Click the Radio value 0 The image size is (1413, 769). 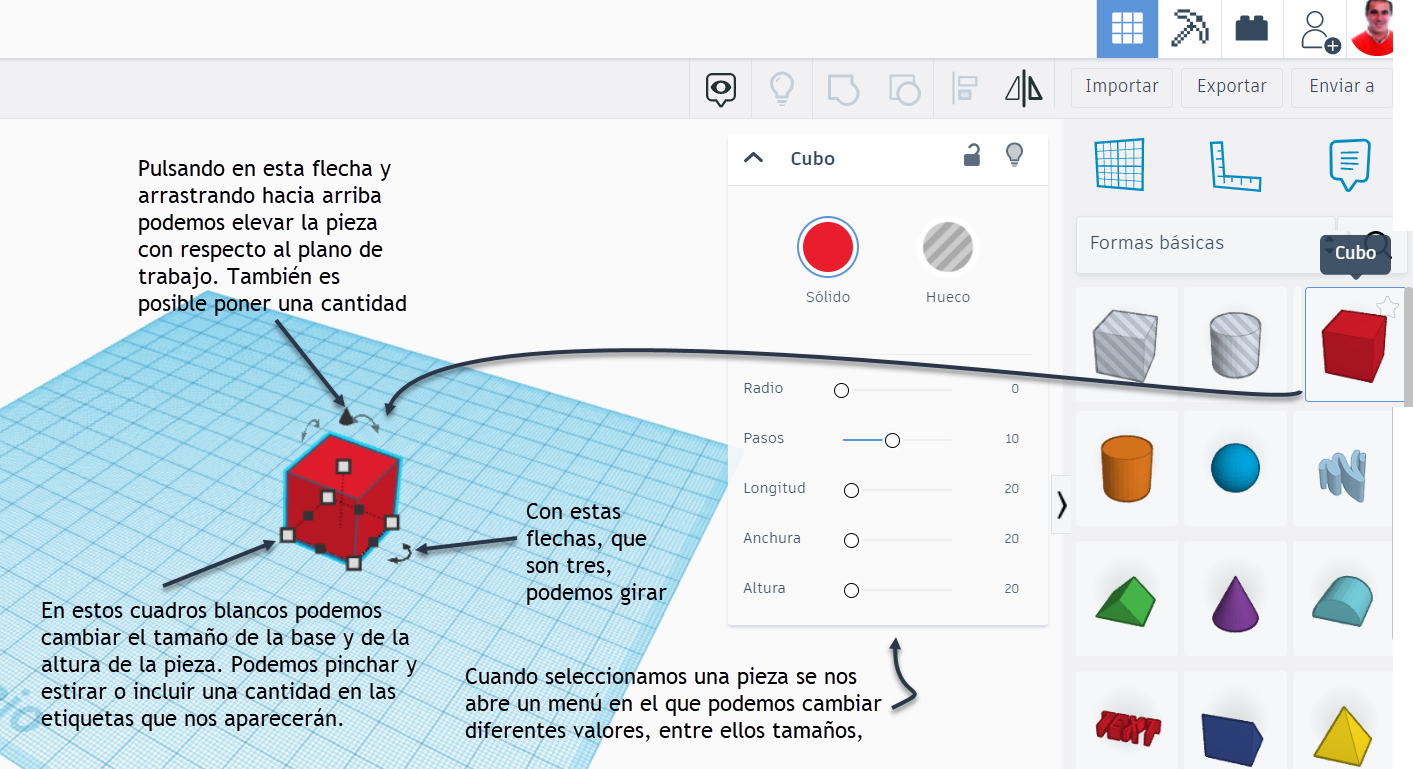point(1015,389)
